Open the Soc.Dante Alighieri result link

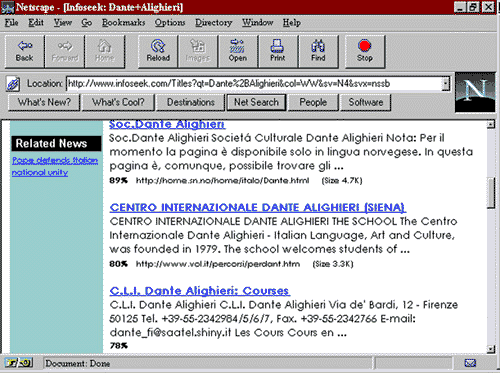[x=167, y=124]
